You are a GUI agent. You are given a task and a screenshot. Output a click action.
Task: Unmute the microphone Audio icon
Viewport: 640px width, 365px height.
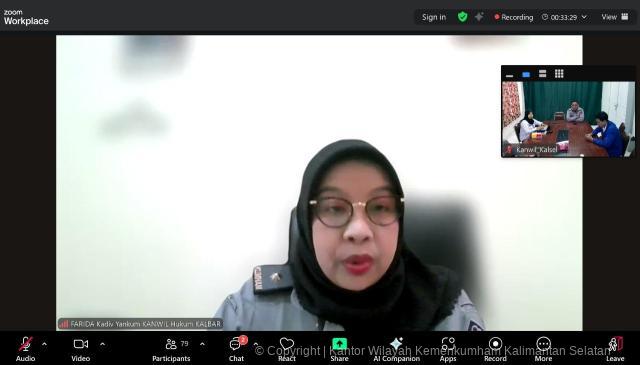pyautogui.click(x=26, y=344)
